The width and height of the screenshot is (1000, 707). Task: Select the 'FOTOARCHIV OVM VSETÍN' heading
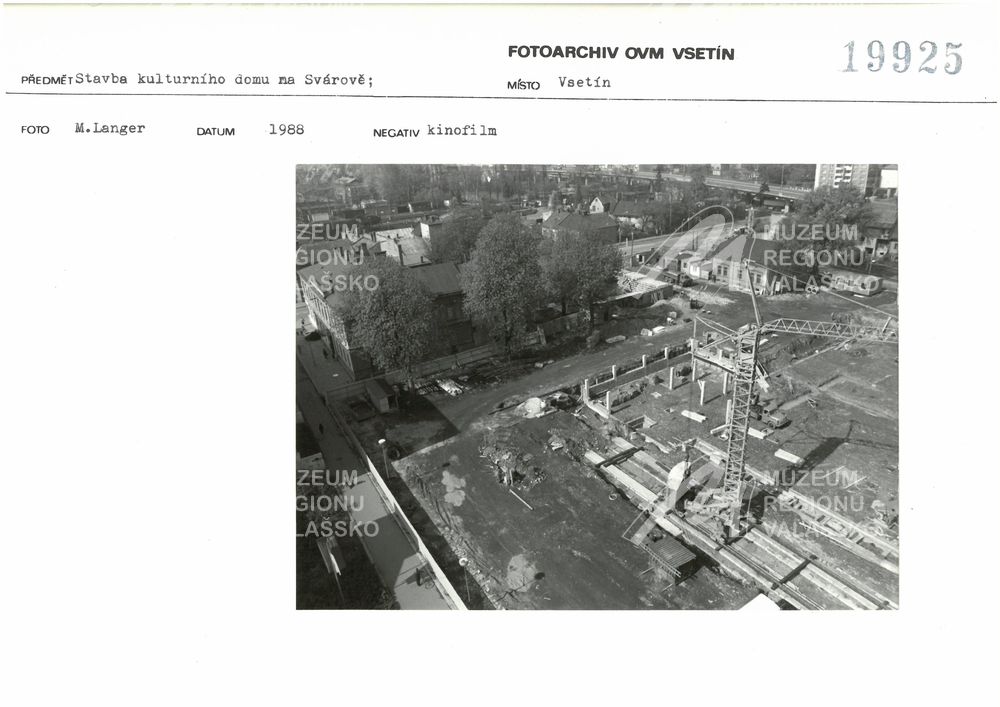point(621,53)
